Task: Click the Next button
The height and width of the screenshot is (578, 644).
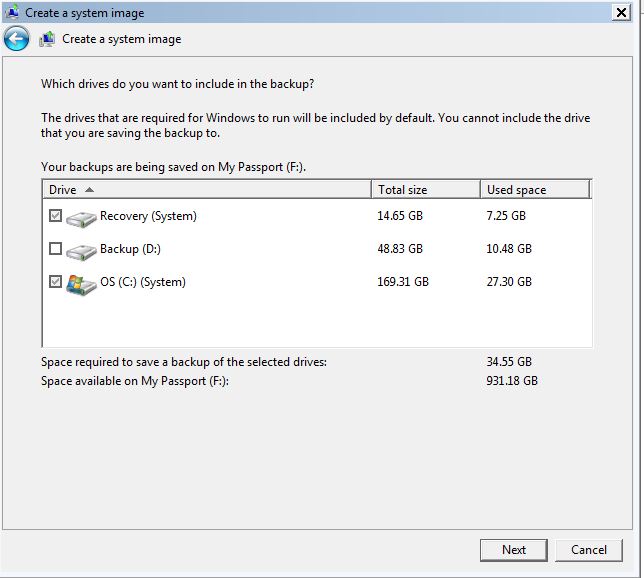Action: [513, 550]
